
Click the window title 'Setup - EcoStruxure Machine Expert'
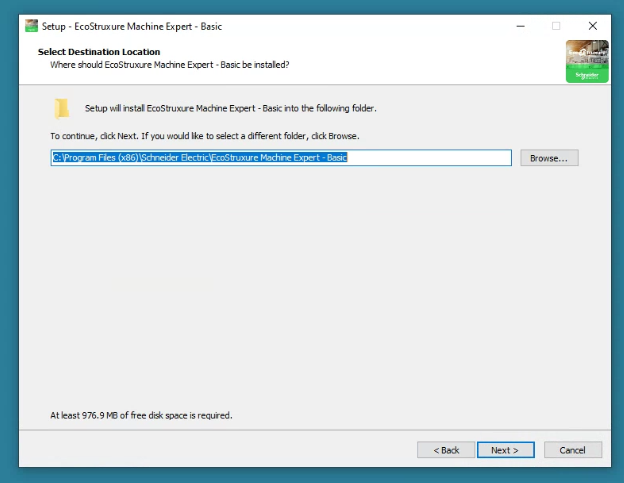[132, 26]
